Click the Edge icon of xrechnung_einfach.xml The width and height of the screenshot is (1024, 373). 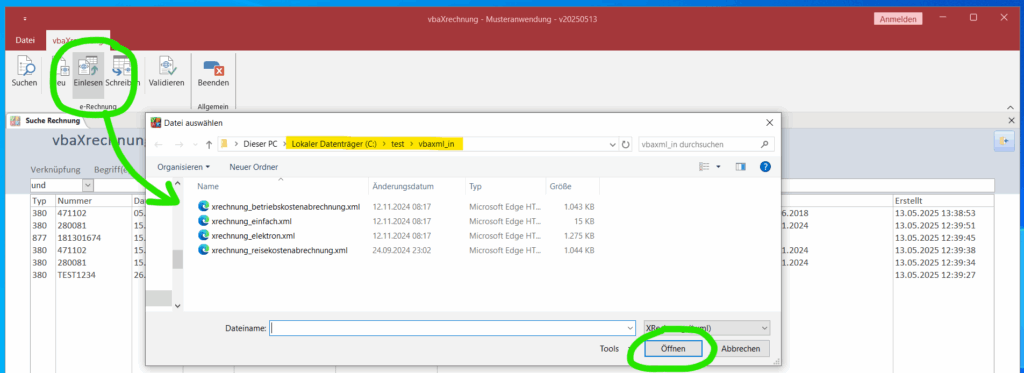coord(203,221)
